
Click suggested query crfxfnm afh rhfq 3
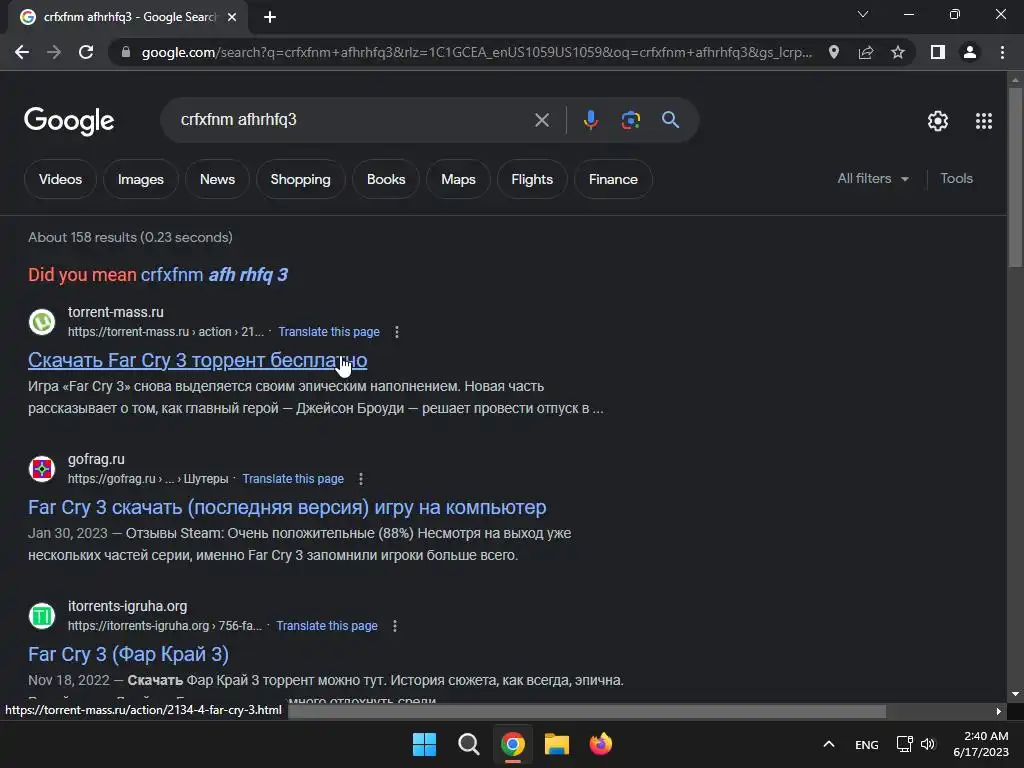(x=214, y=275)
